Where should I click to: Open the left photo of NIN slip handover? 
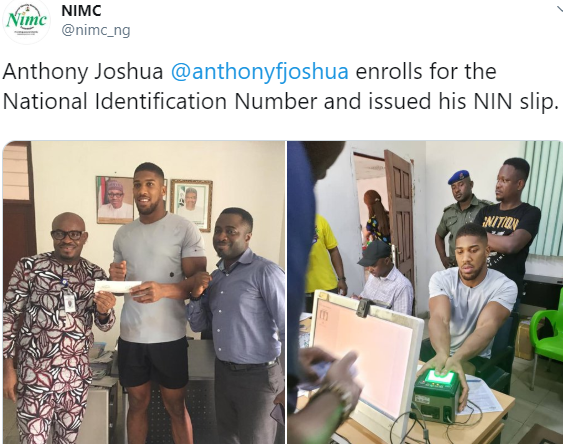coord(144,292)
